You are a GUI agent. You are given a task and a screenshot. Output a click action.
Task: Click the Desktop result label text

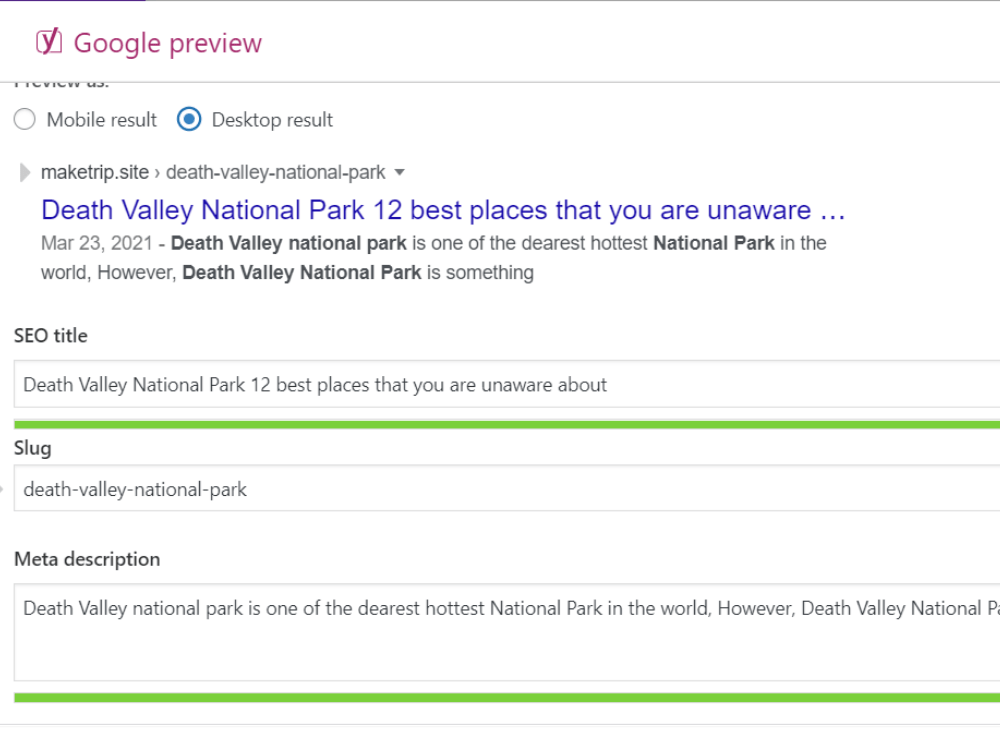(272, 120)
